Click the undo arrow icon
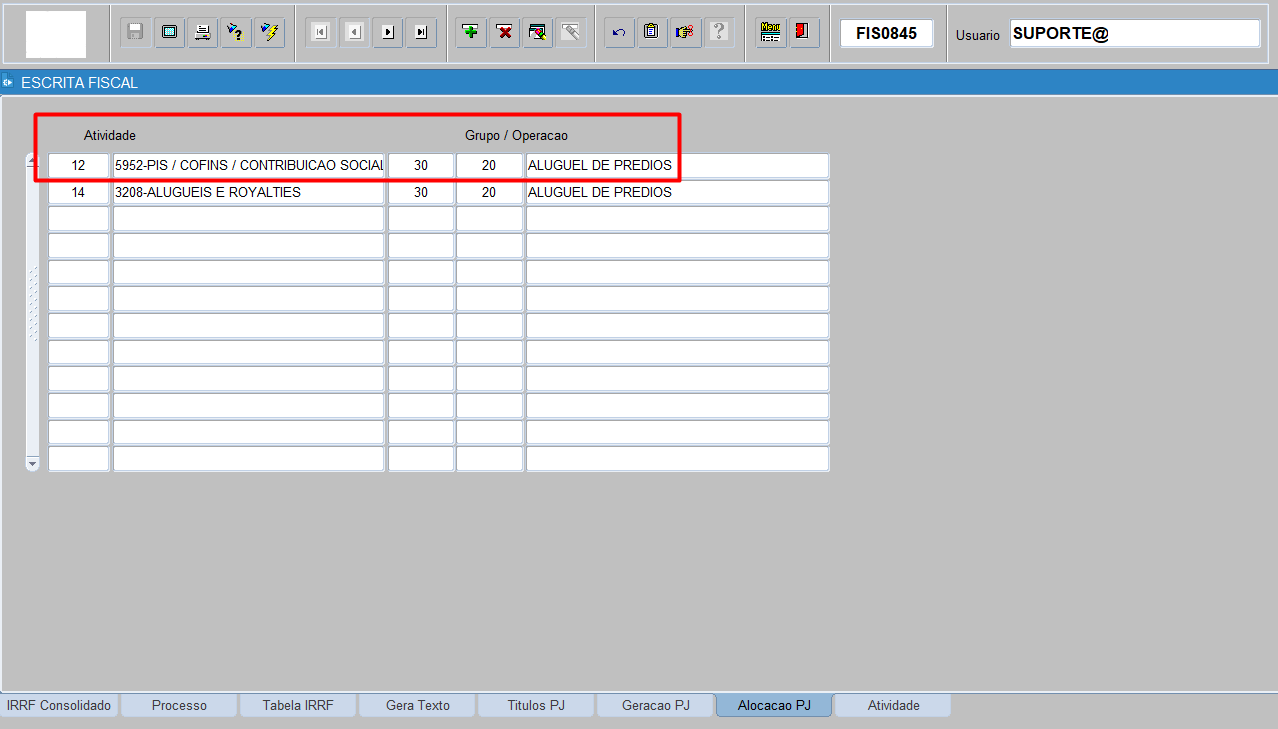The height and width of the screenshot is (729, 1278). tap(619, 32)
